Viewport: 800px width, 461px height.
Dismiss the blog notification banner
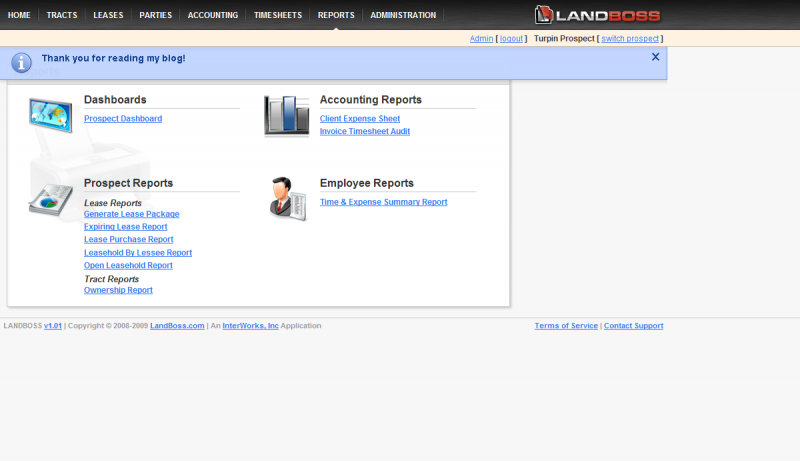tap(656, 57)
